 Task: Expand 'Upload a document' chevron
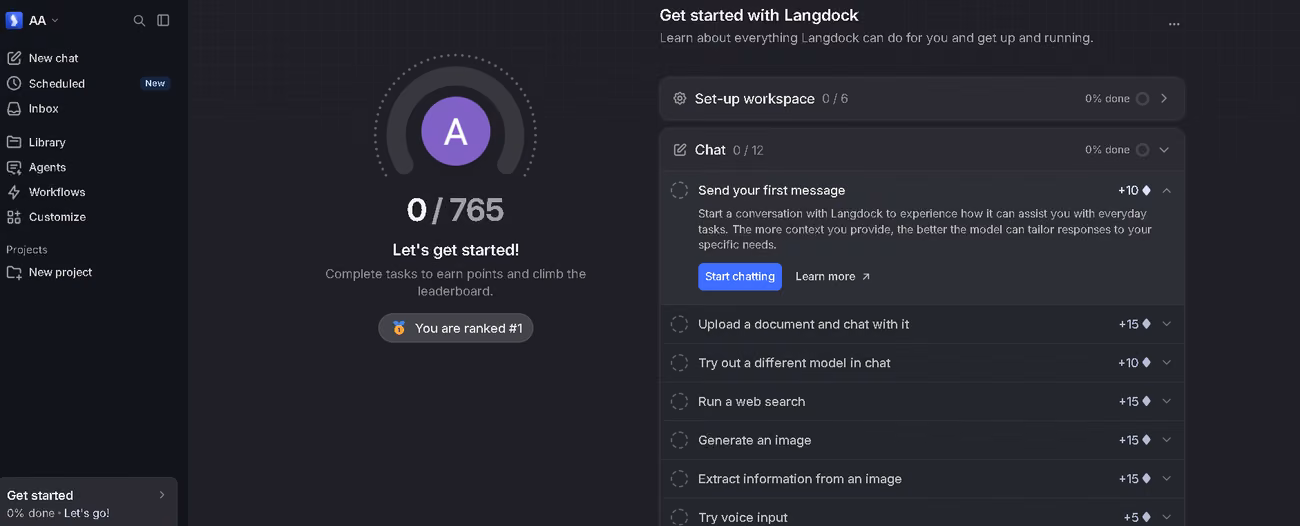tap(1166, 324)
